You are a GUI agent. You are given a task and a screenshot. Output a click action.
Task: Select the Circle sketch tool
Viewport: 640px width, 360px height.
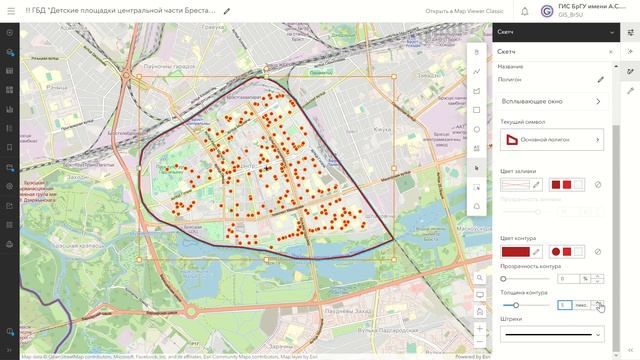[477, 129]
